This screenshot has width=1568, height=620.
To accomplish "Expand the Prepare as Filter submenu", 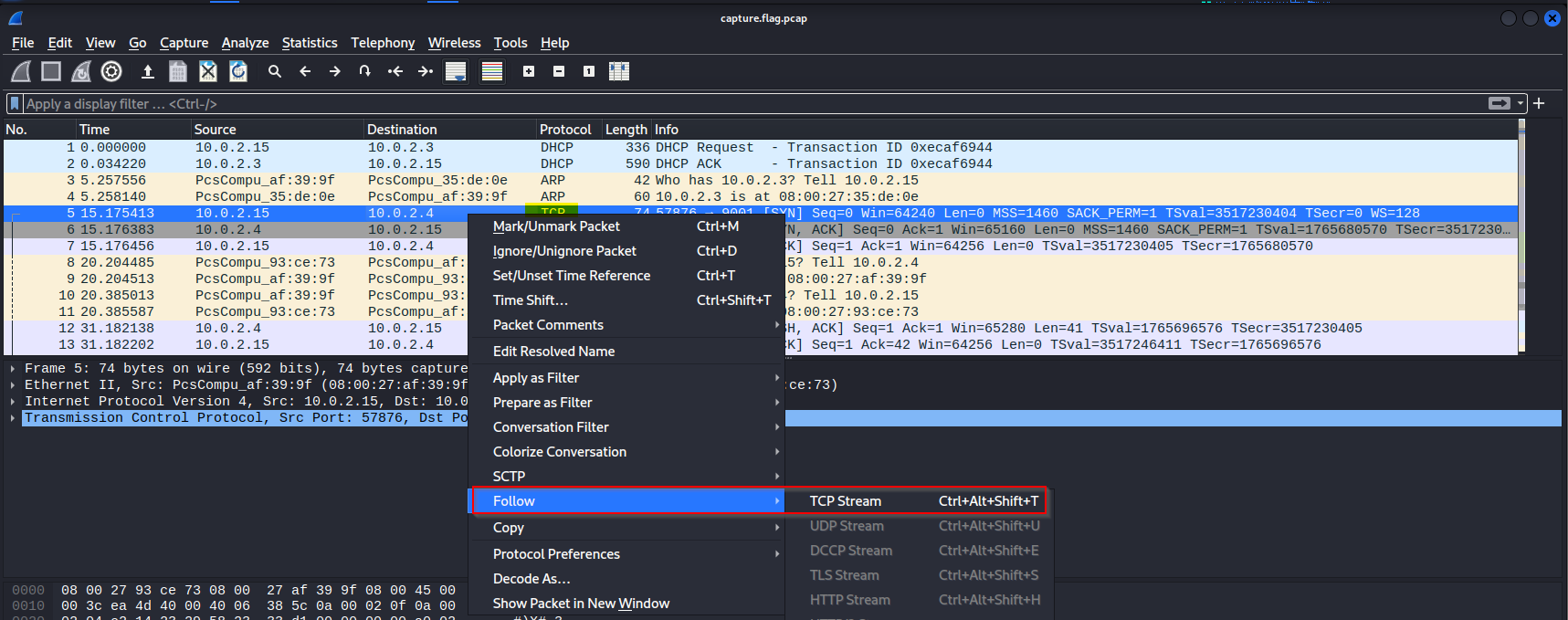I will click(x=626, y=403).
